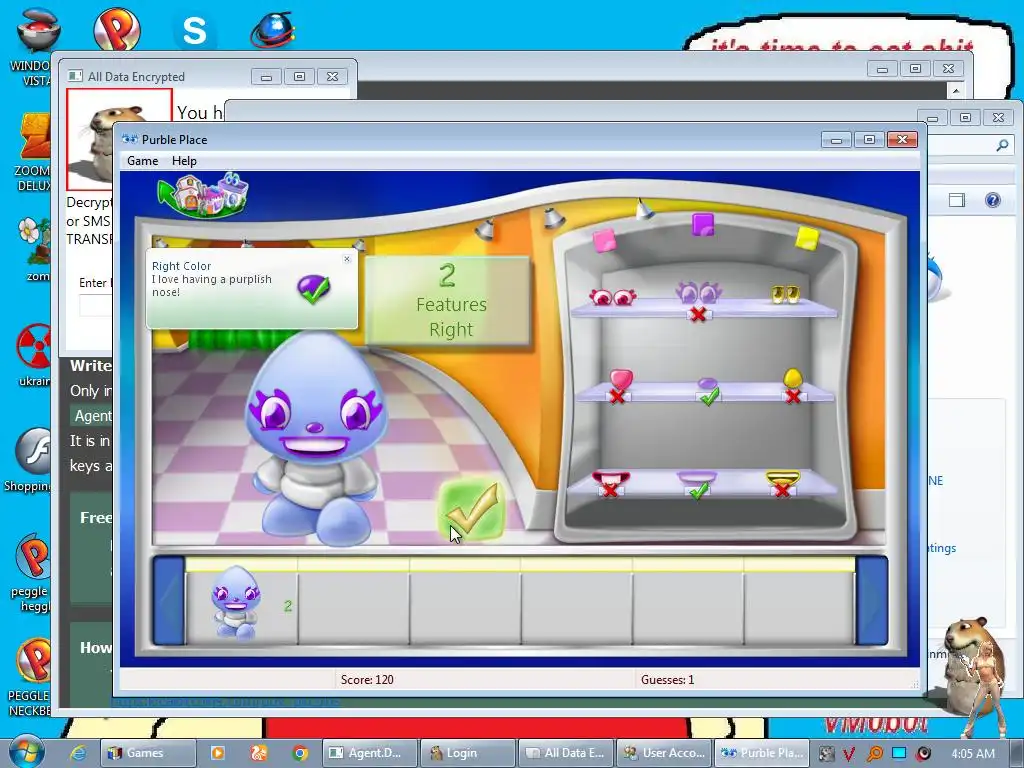
Task: Click the first guess Purble thumbnail in history
Action: tap(236, 603)
